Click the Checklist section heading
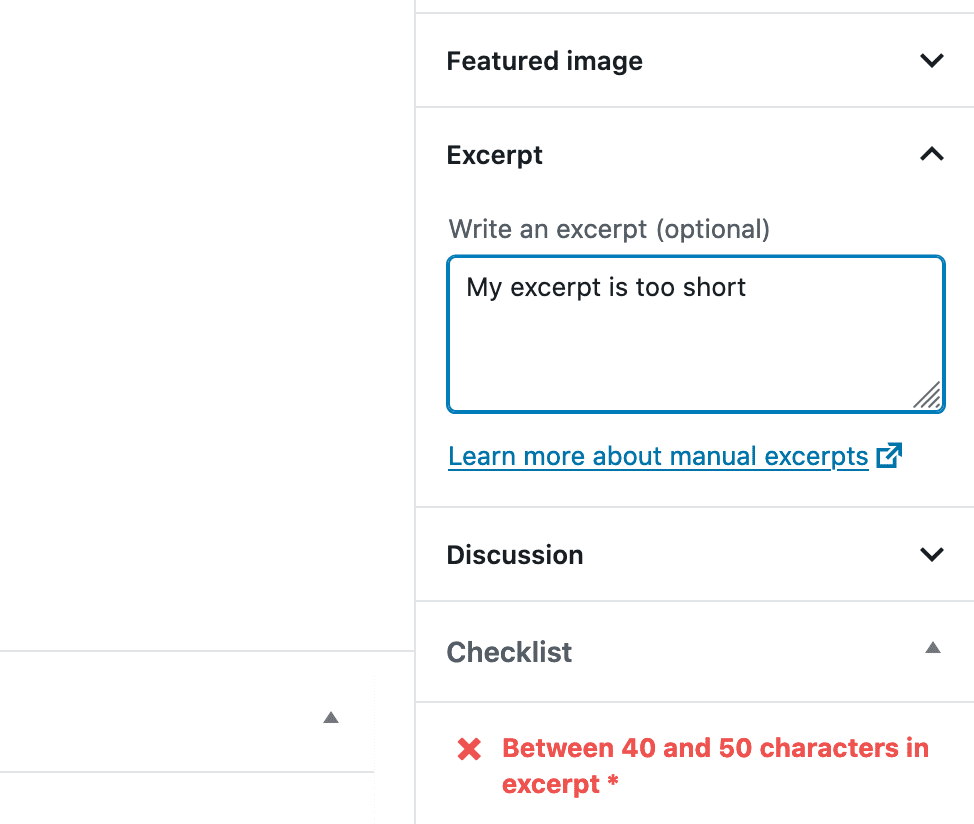The height and width of the screenshot is (824, 974). (x=509, y=652)
